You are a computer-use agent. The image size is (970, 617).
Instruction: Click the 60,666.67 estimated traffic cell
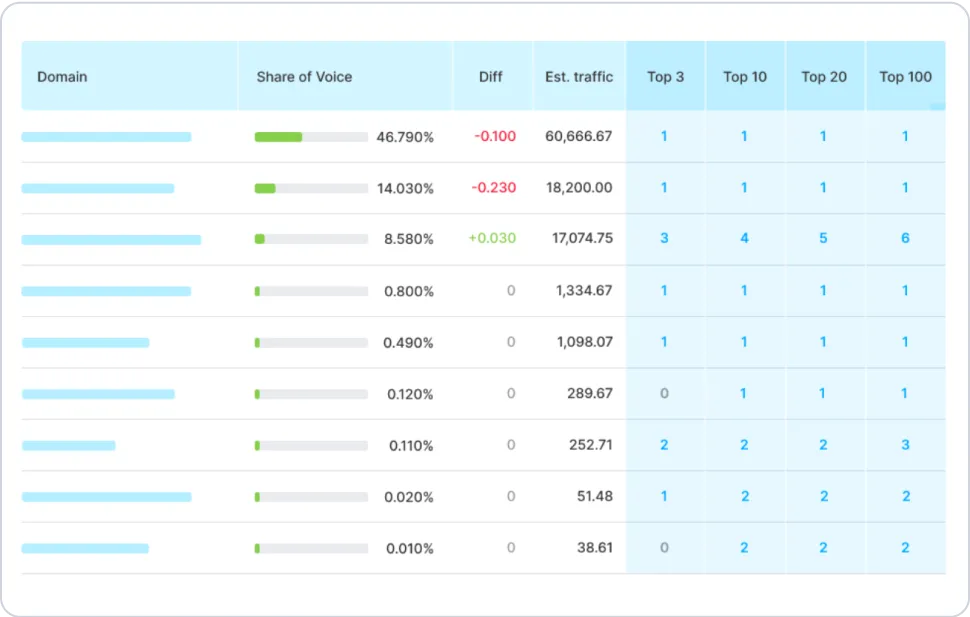(x=578, y=137)
